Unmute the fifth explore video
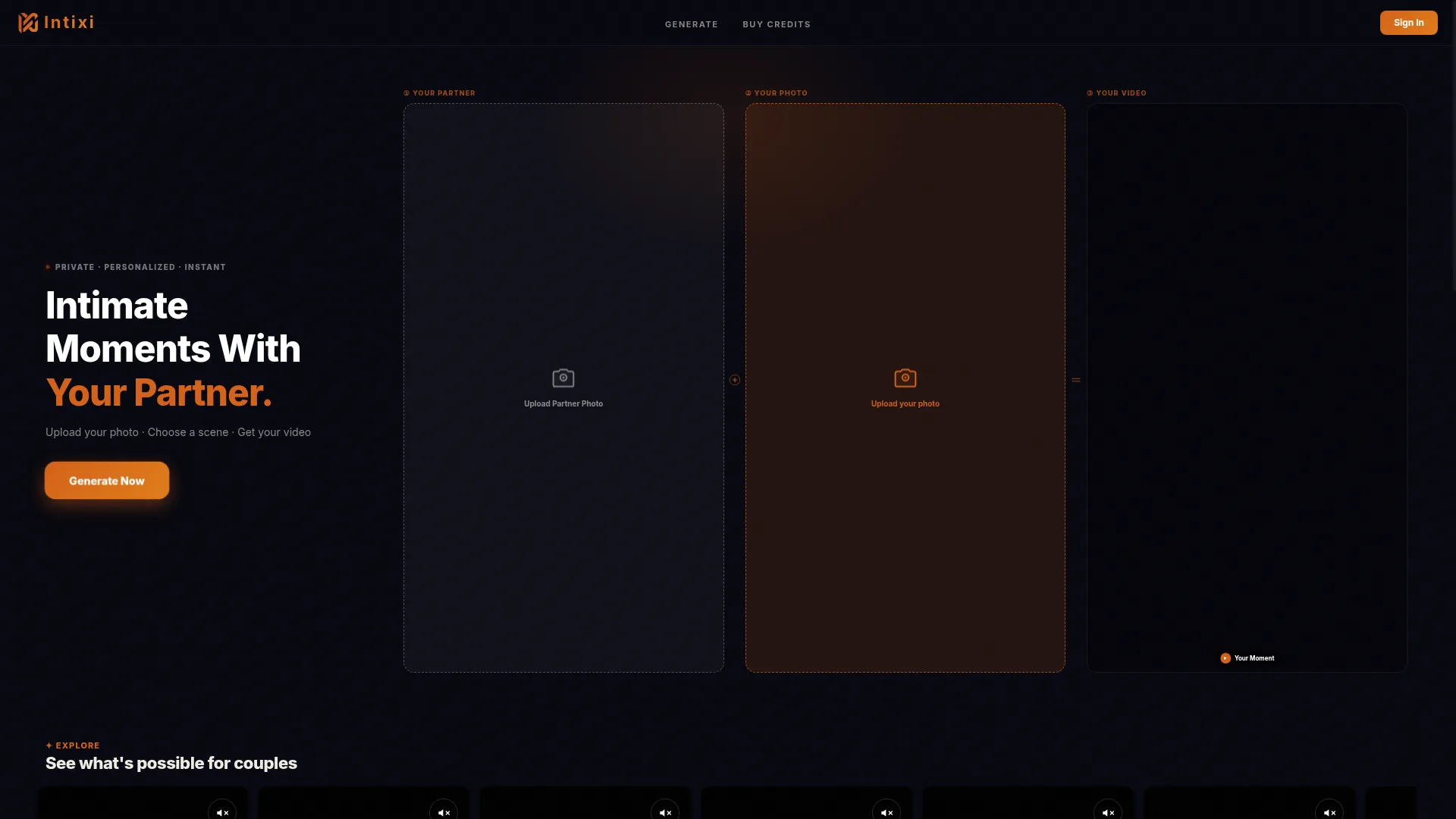 point(1108,812)
